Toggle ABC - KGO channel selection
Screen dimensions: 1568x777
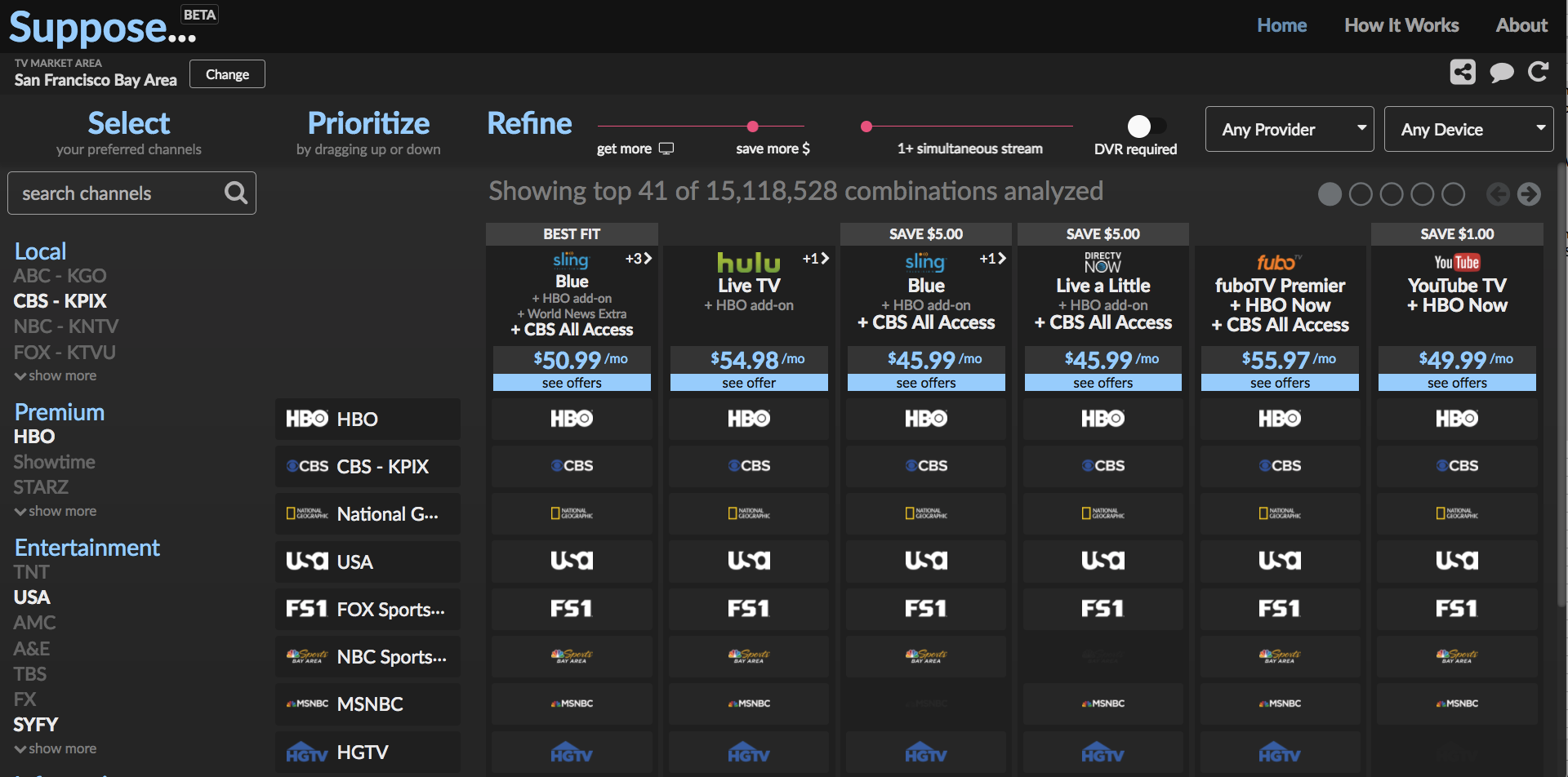point(60,276)
